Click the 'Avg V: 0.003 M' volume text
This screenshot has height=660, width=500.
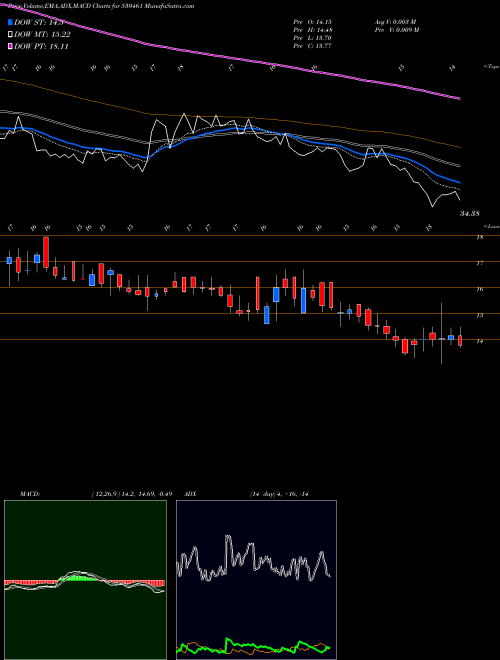pos(395,22)
